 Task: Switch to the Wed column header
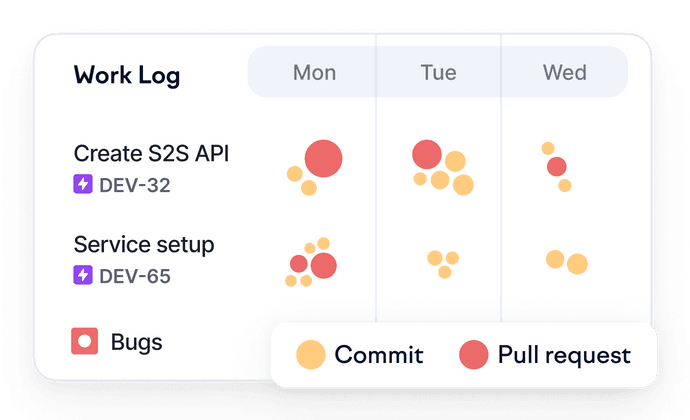(565, 73)
